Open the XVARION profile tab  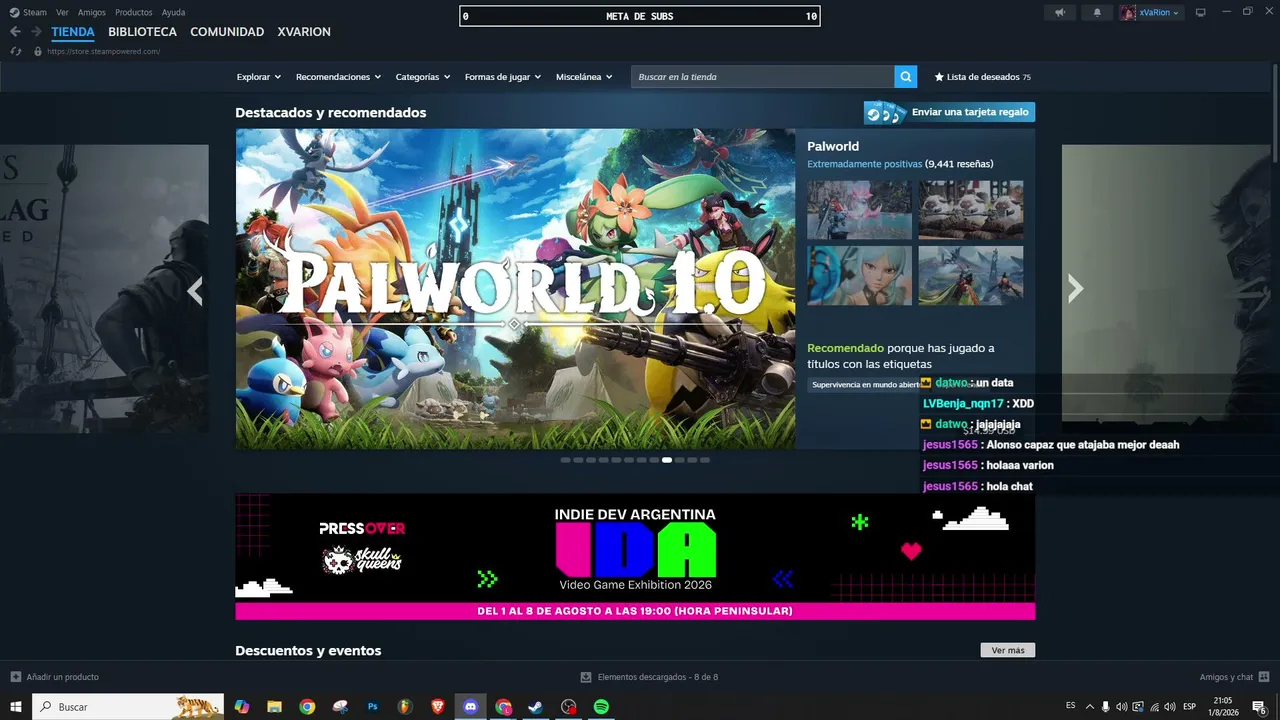pos(304,32)
